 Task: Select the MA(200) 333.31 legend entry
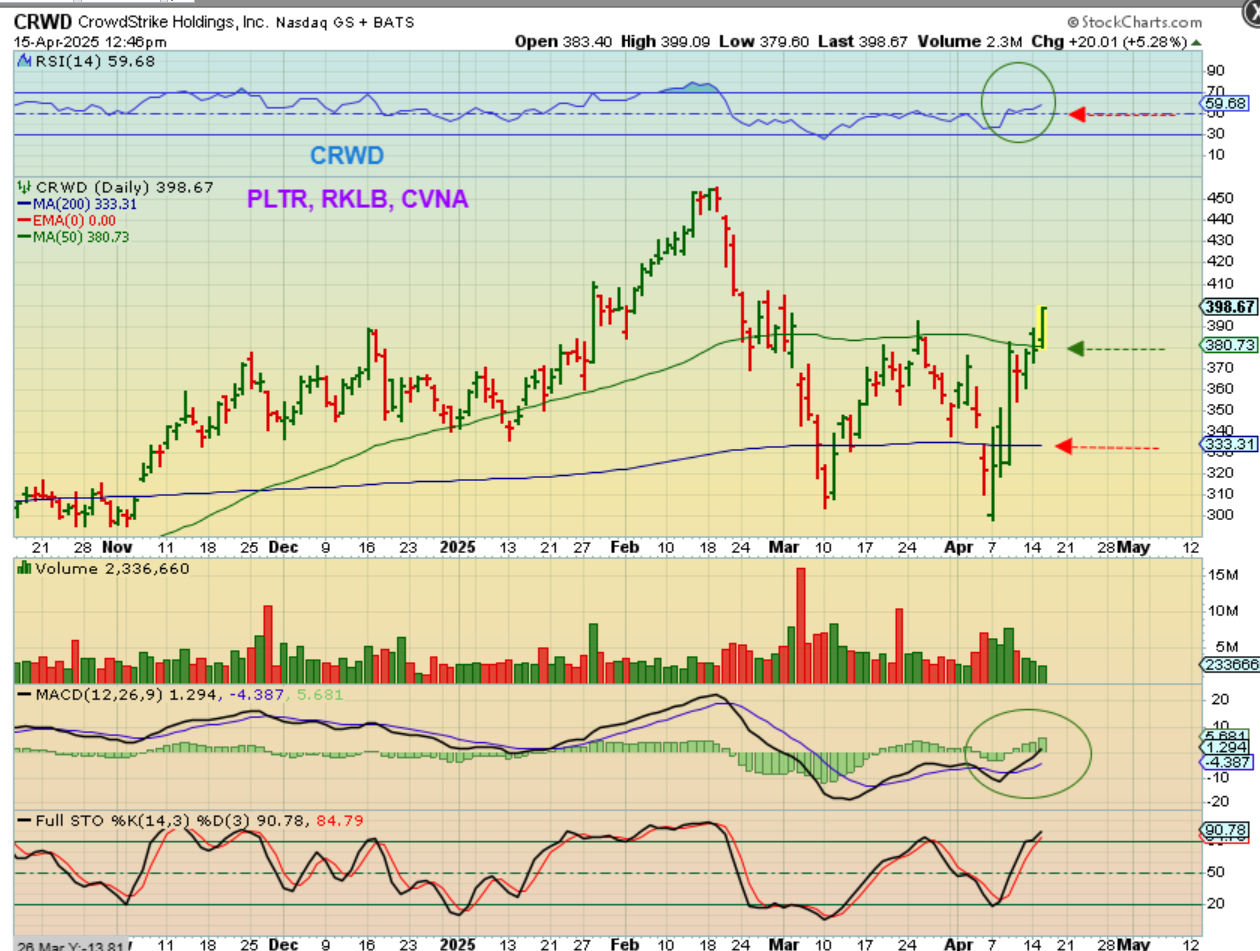pyautogui.click(x=77, y=204)
